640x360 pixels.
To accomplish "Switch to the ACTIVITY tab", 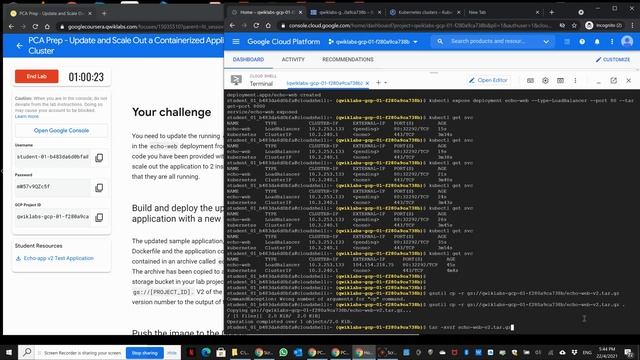I will pos(293,60).
